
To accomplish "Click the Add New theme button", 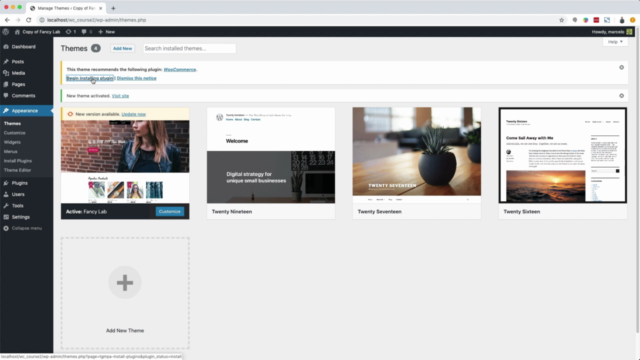I will click(122, 49).
